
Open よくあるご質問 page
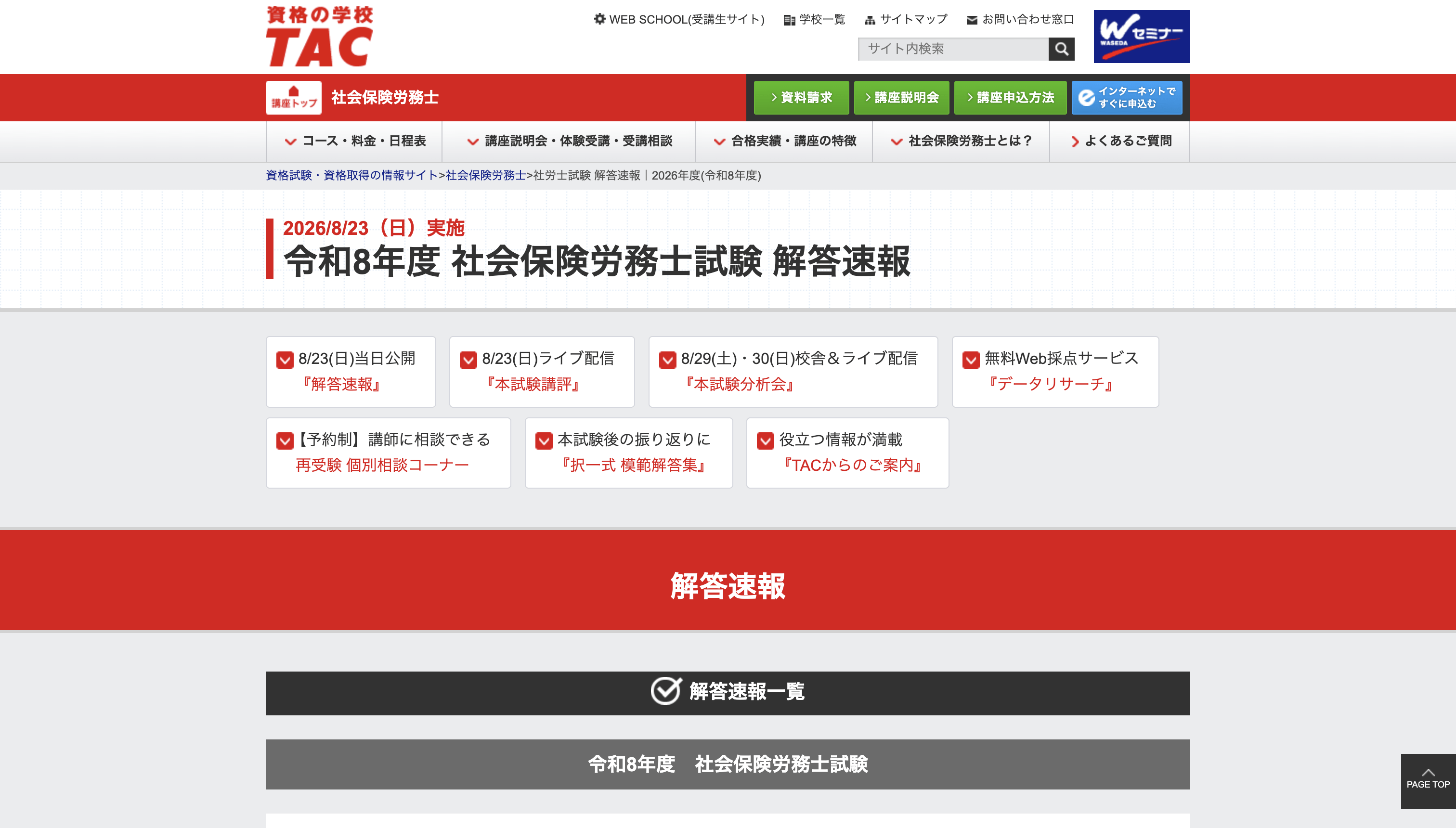[1119, 141]
